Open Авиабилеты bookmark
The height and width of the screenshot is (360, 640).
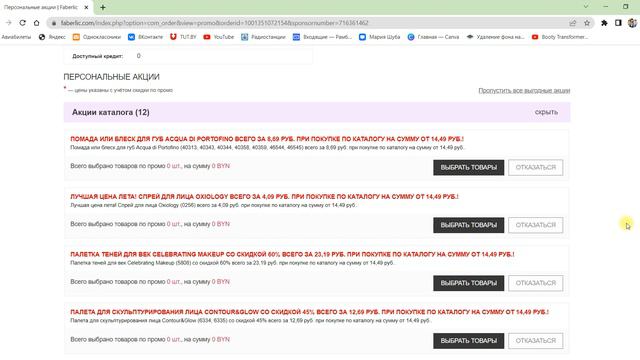pyautogui.click(x=16, y=37)
